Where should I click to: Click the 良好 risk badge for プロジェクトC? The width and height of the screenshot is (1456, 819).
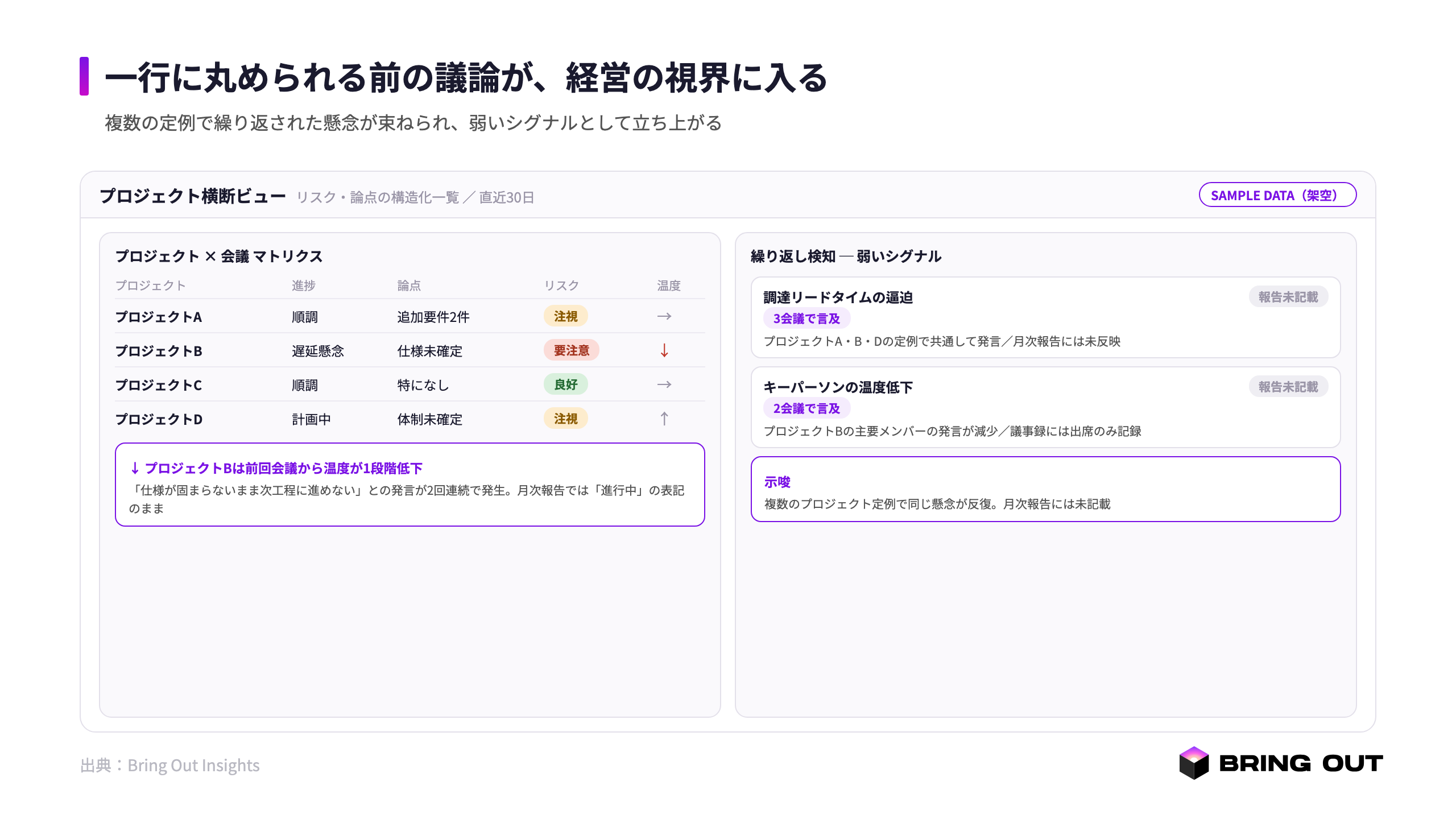pyautogui.click(x=565, y=384)
